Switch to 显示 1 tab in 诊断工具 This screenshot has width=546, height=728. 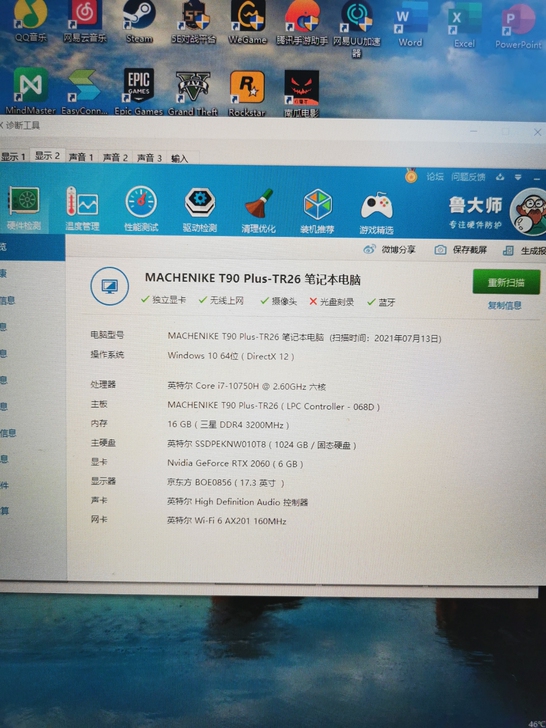pyautogui.click(x=13, y=157)
